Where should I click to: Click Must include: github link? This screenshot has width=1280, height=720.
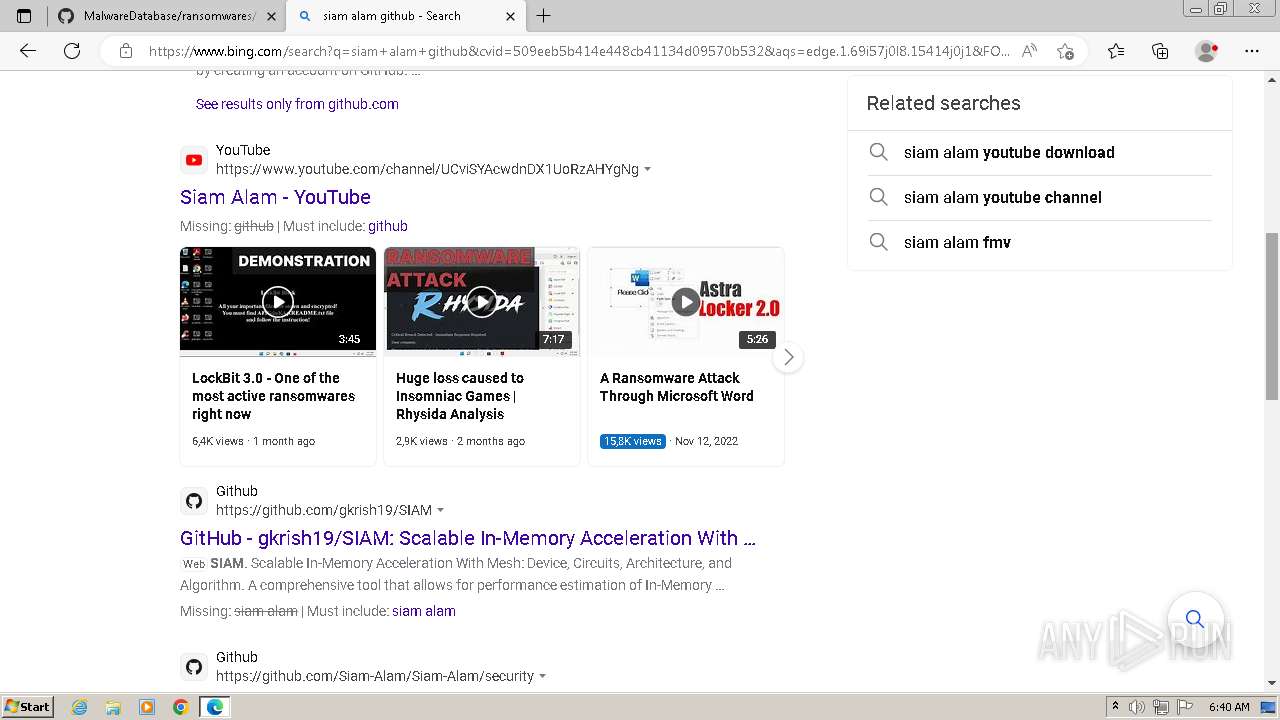click(387, 226)
